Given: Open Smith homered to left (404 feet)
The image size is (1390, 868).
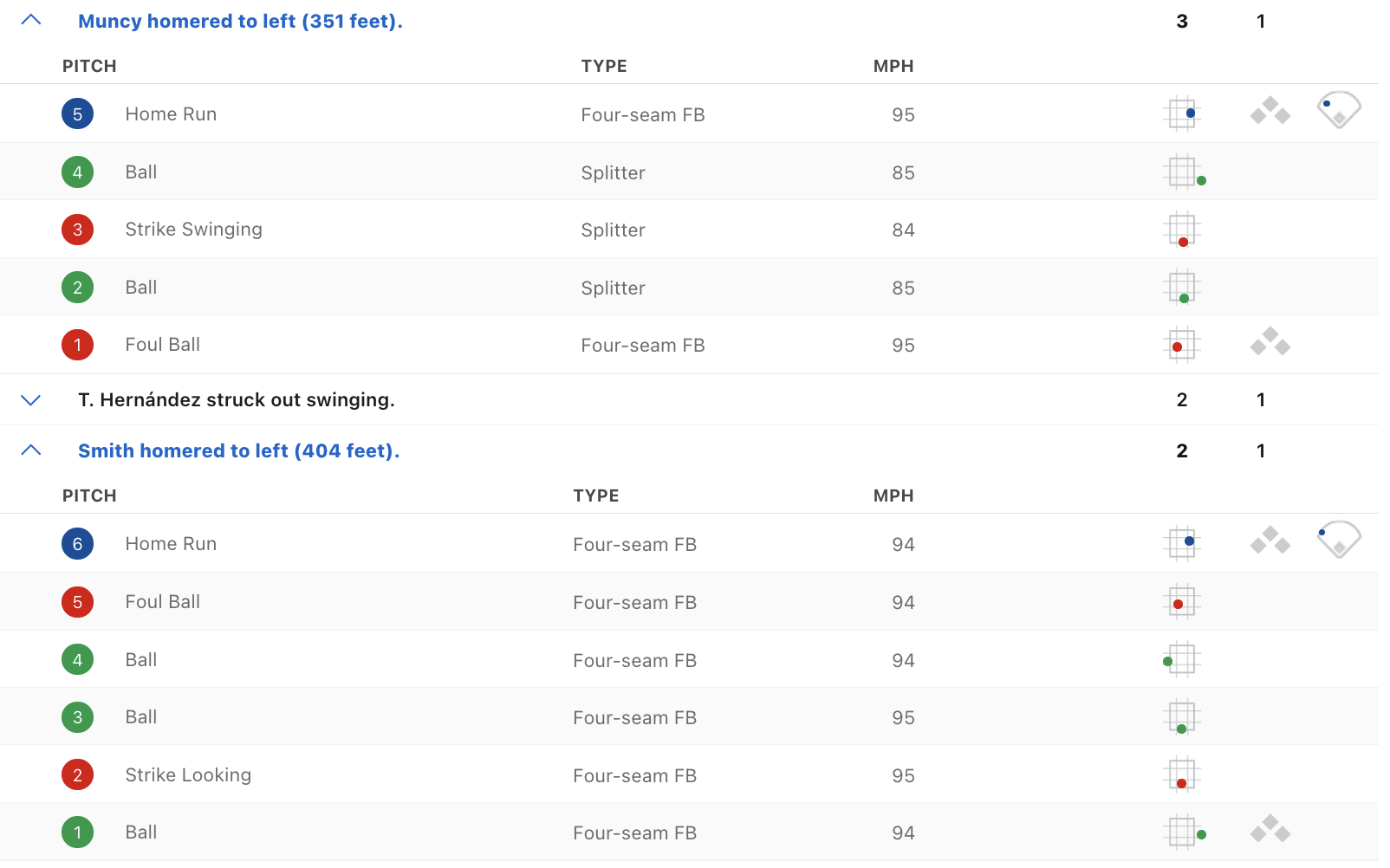Looking at the screenshot, I should tap(238, 451).
